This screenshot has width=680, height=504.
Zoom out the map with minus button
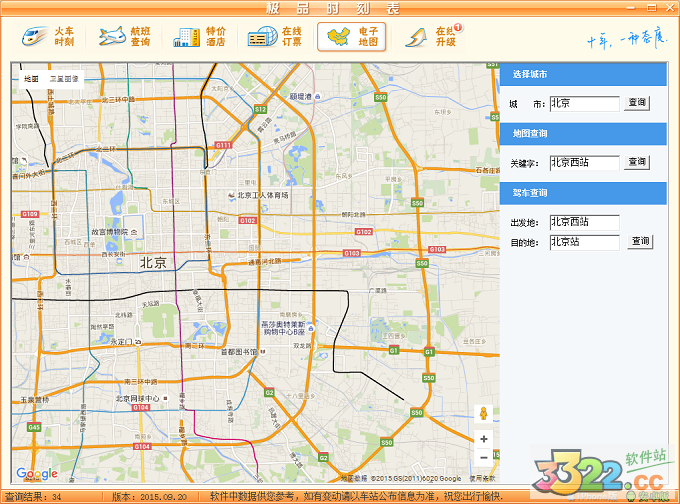click(484, 458)
